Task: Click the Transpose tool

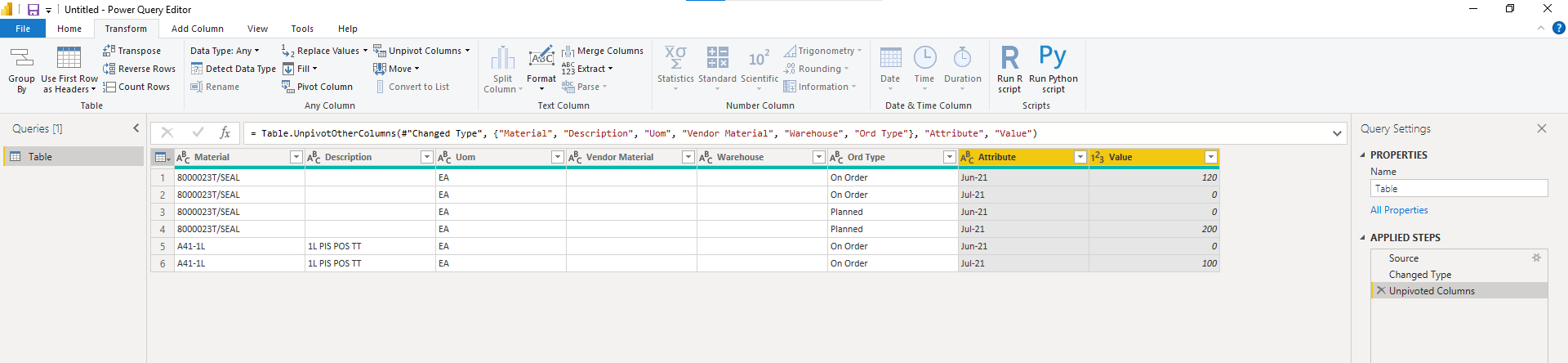Action: click(132, 51)
